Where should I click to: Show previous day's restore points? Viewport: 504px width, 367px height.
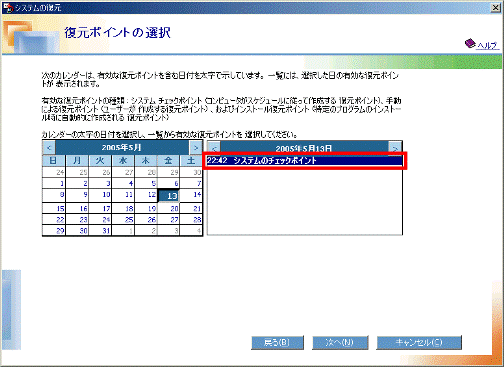click(214, 149)
